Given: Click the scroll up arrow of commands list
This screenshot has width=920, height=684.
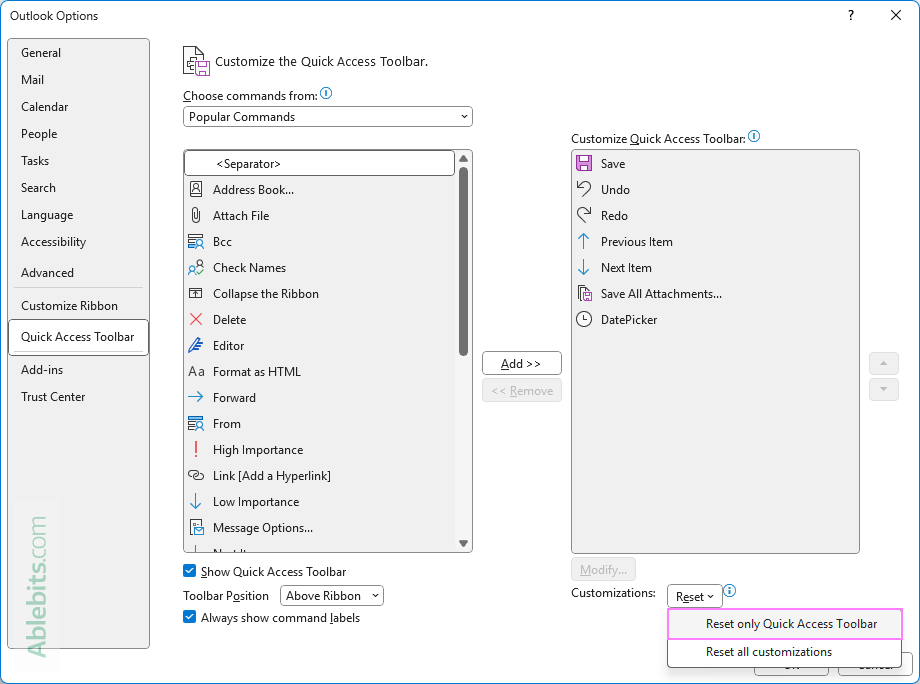Looking at the screenshot, I should pos(464,158).
